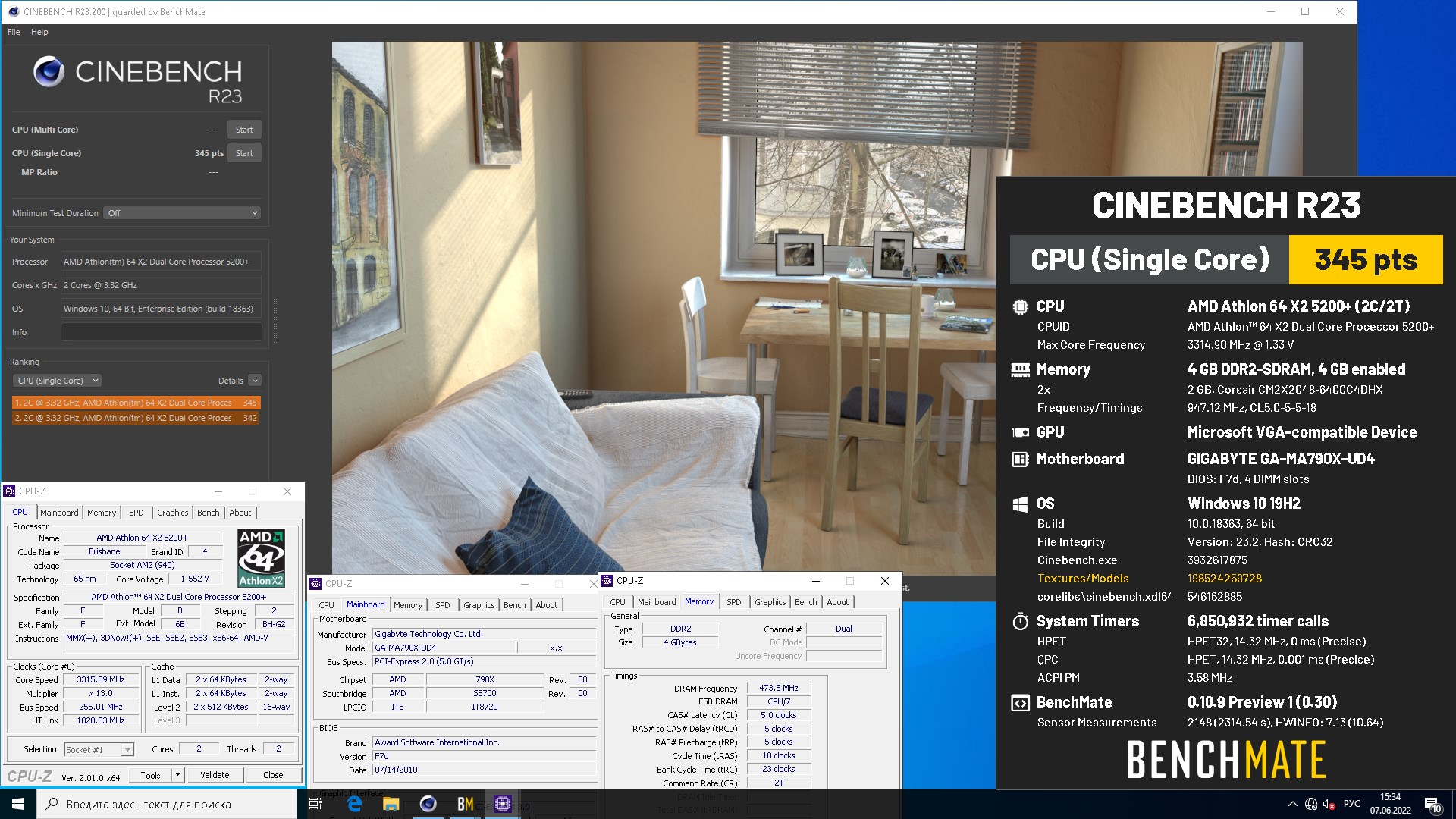Start the CPU (Multi Core) test

coord(244,130)
